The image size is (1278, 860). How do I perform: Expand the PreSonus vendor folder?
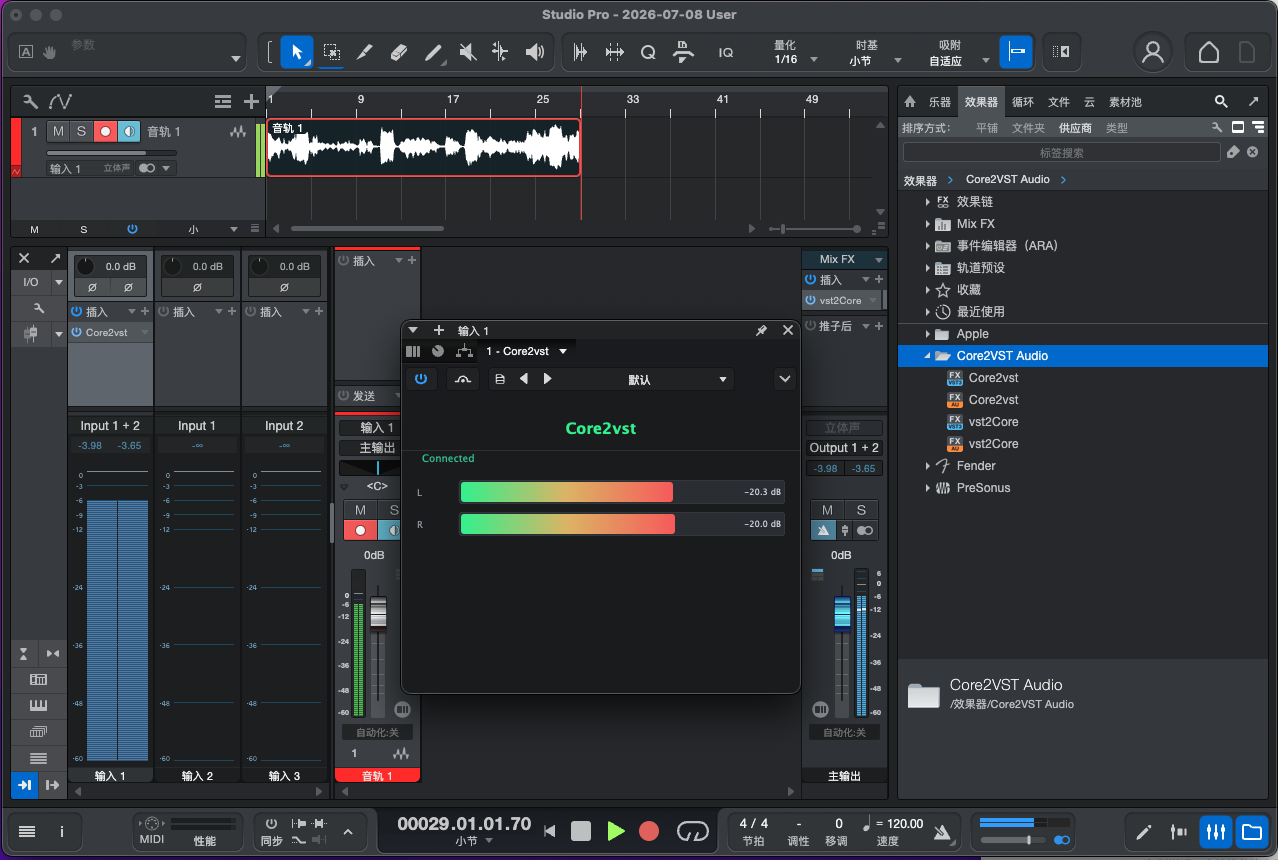pyautogui.click(x=927, y=488)
